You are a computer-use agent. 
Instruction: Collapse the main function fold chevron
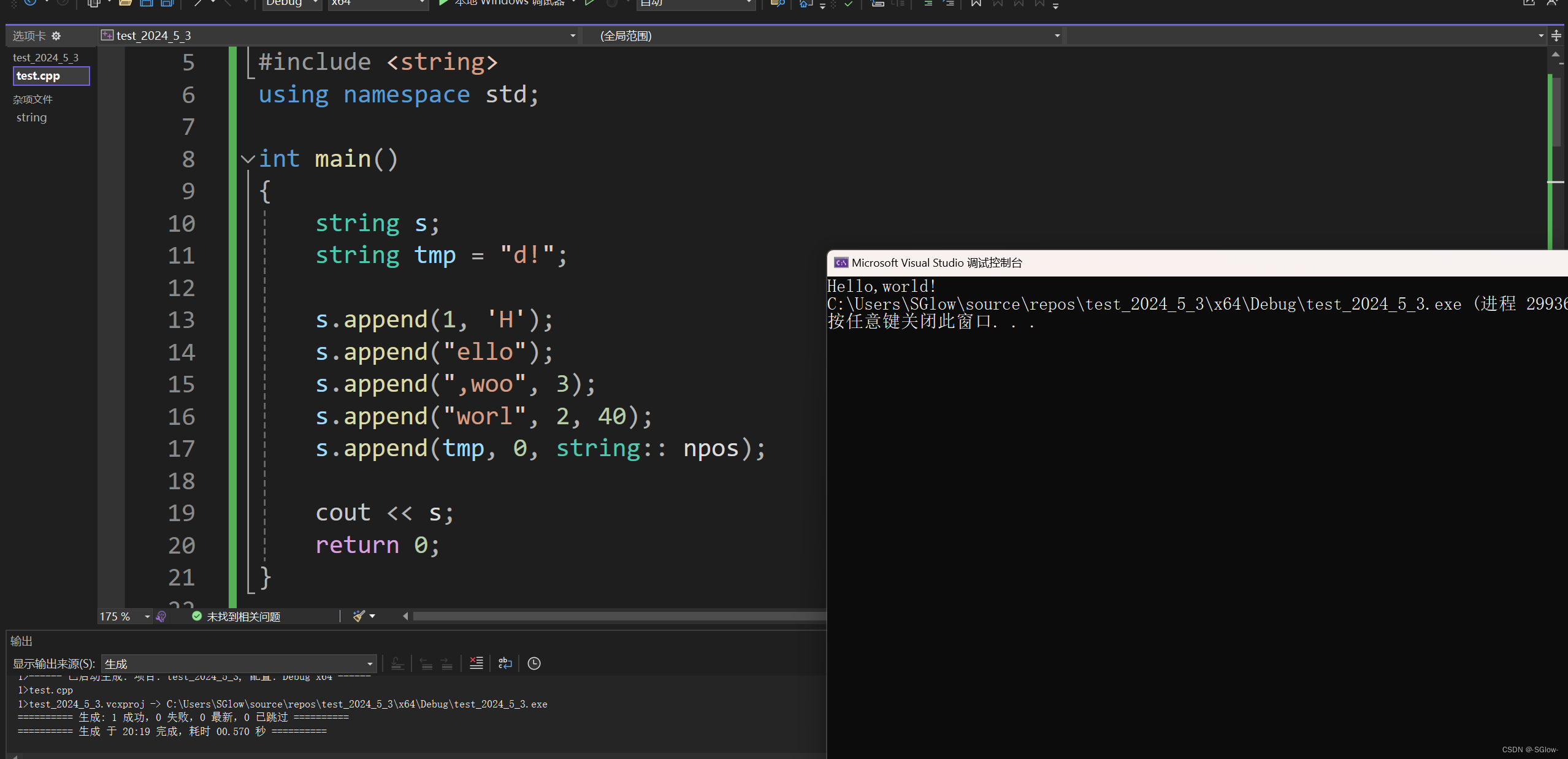click(x=248, y=159)
